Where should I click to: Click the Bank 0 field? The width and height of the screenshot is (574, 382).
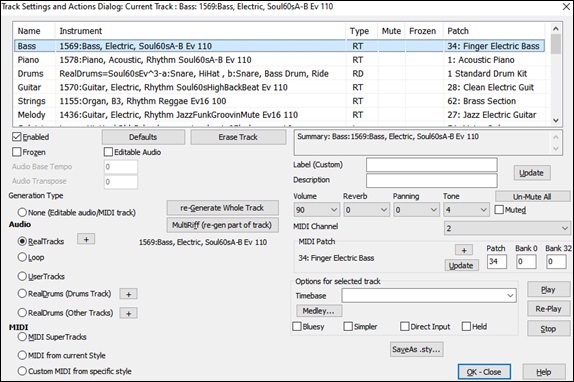pos(526,262)
